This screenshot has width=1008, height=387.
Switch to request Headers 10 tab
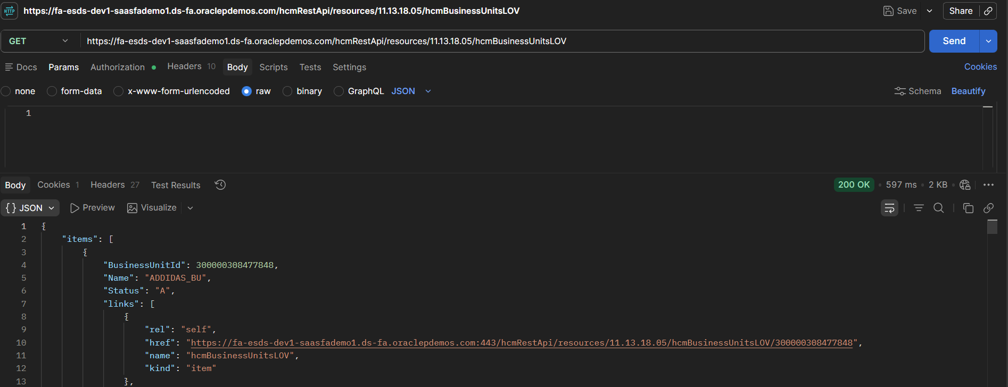191,66
